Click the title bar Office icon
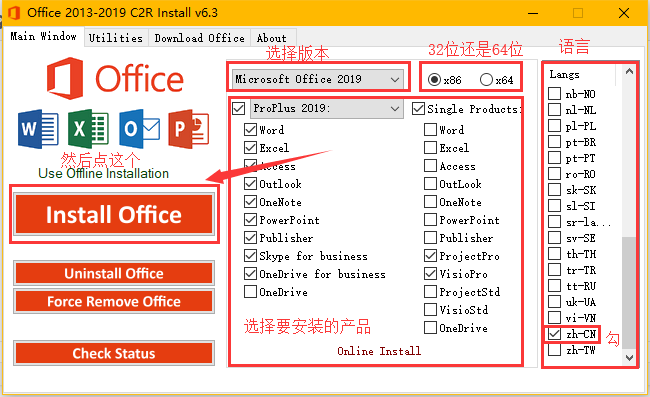Image resolution: width=650 pixels, height=397 pixels. click(x=14, y=13)
